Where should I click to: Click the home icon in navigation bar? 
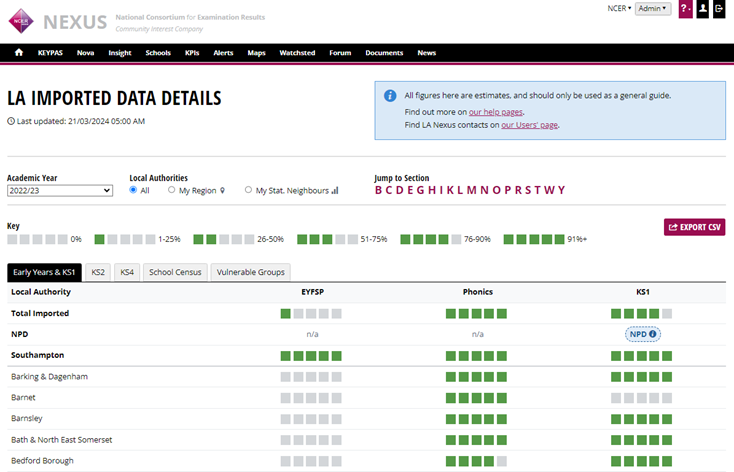[19, 52]
